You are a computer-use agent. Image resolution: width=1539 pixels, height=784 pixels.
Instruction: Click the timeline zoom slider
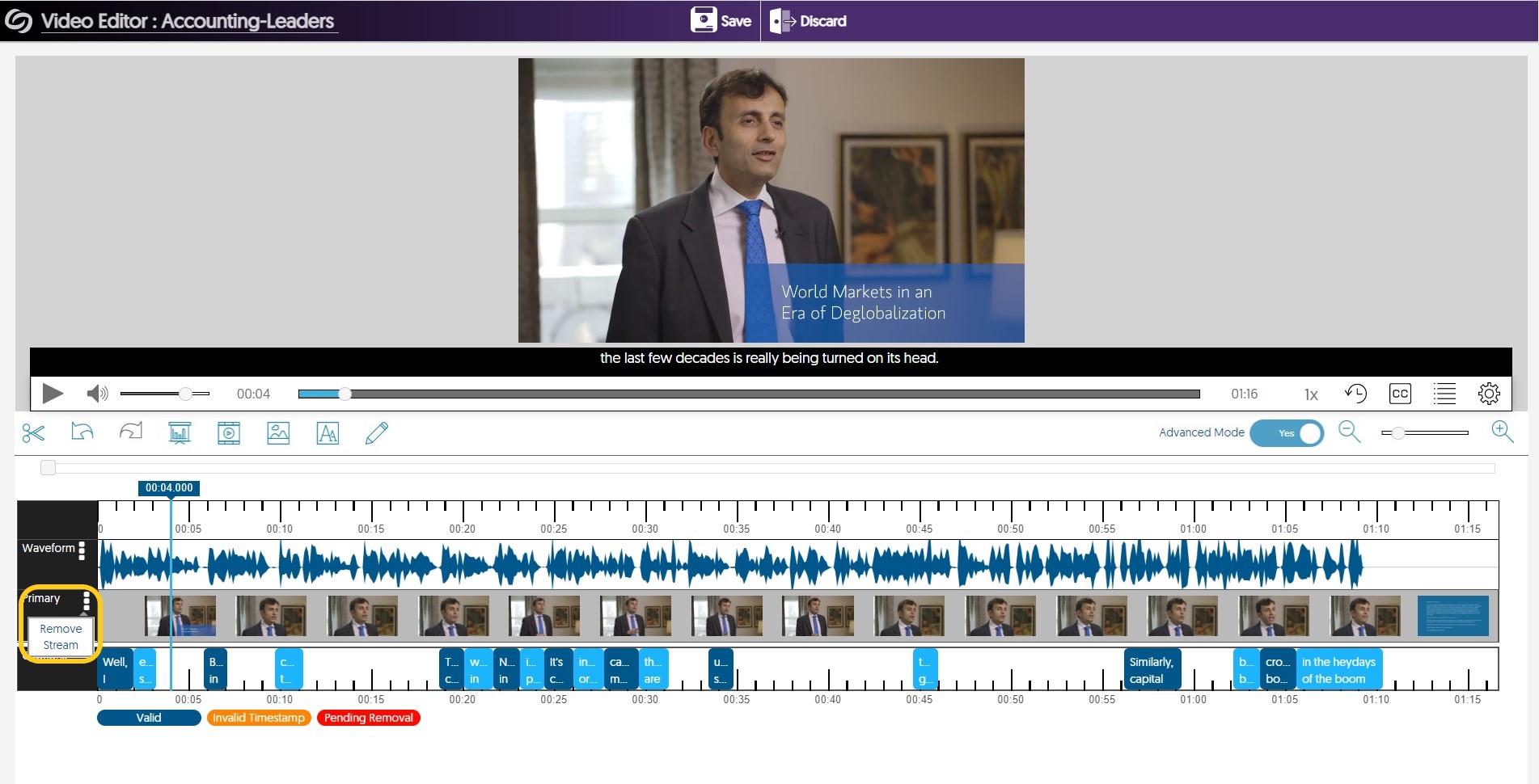tap(1424, 433)
